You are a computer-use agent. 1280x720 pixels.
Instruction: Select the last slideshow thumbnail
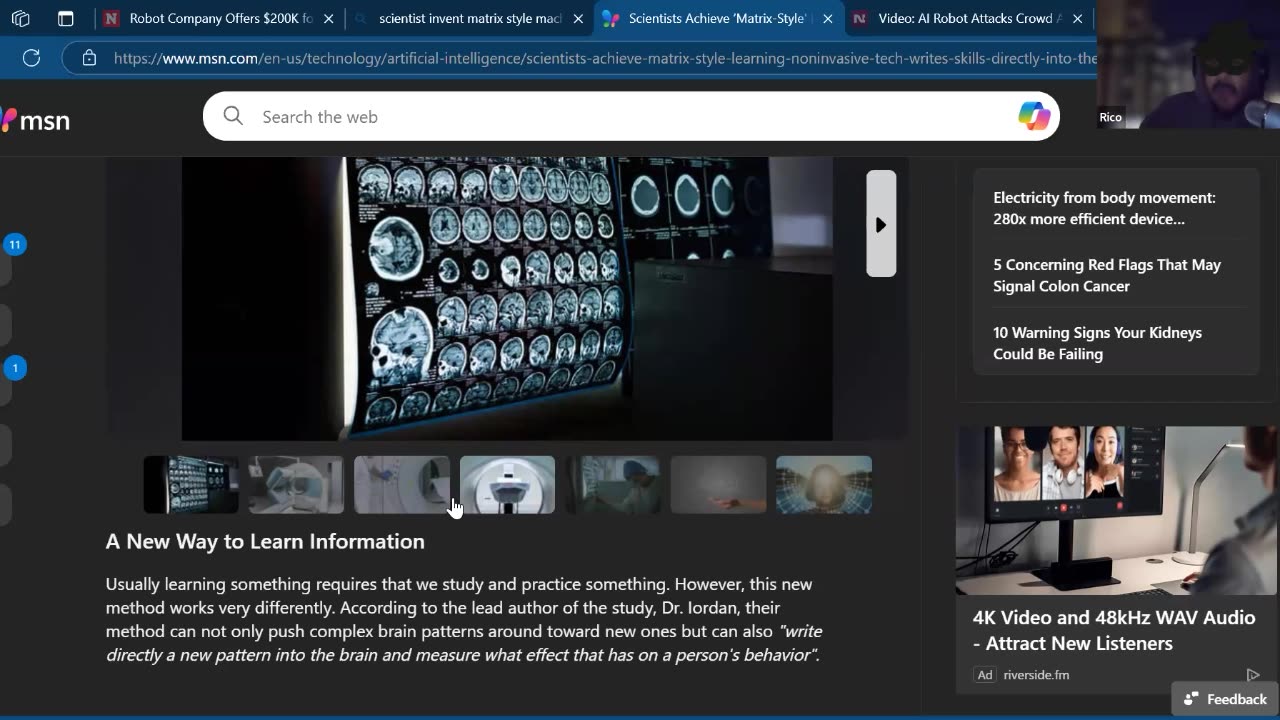coord(824,485)
